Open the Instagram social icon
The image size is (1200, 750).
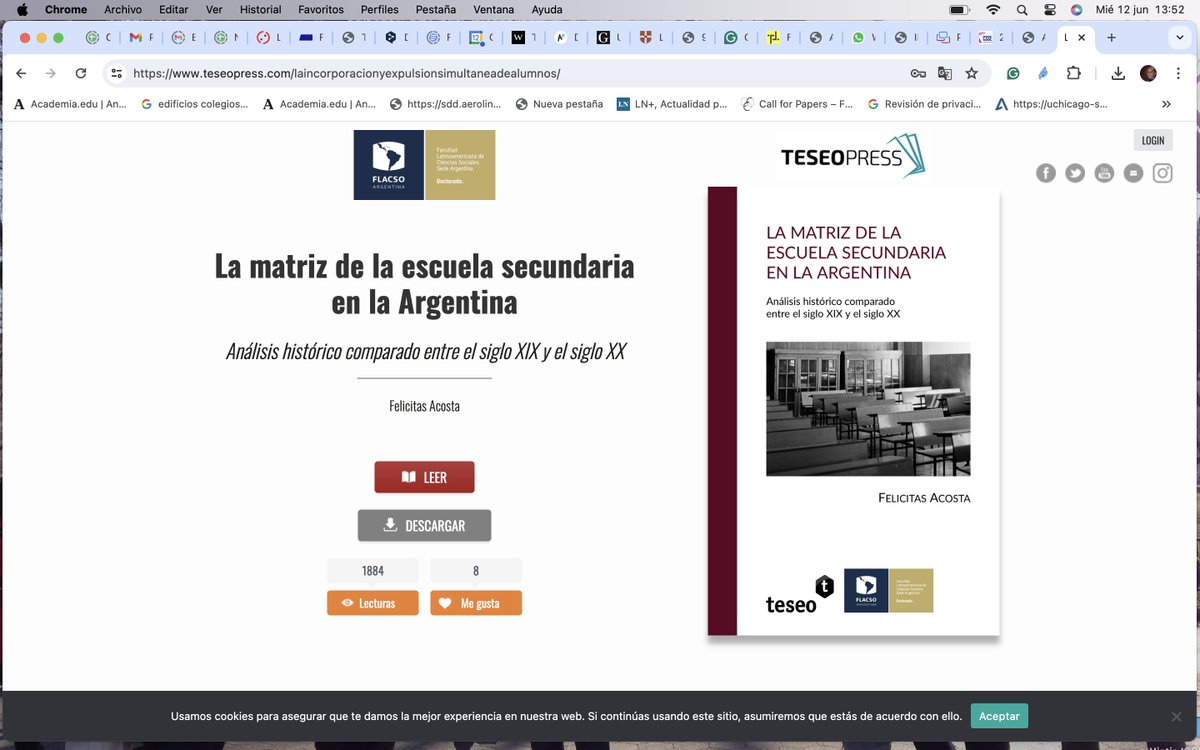1162,173
